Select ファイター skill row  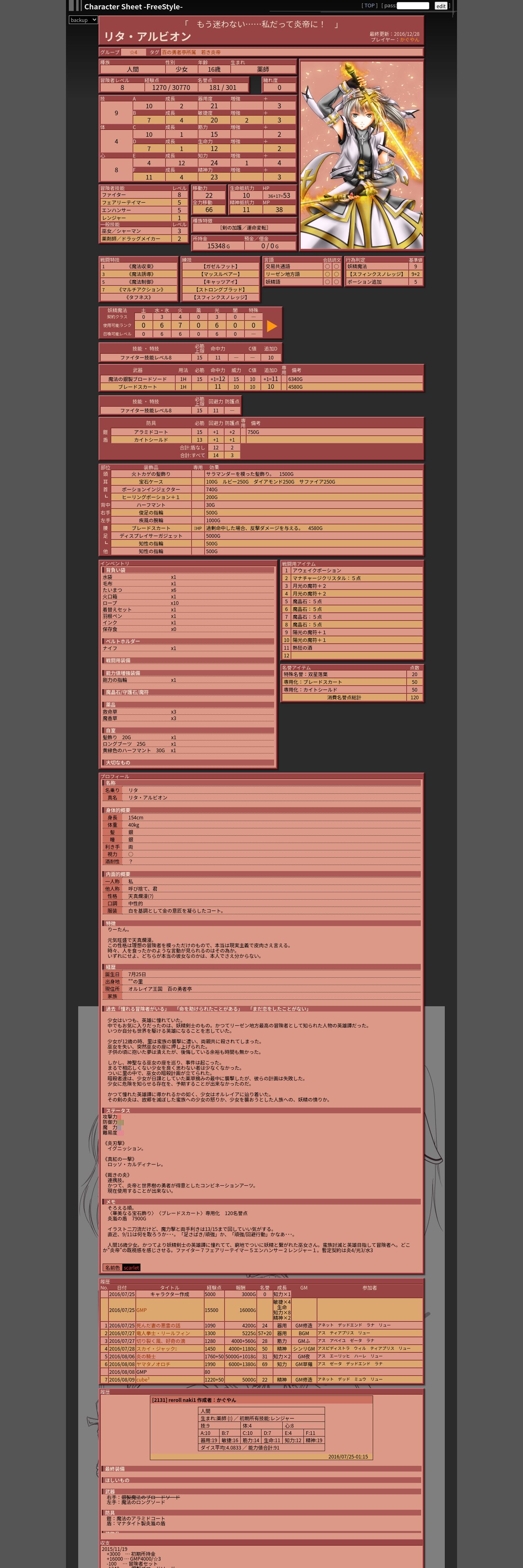click(x=144, y=195)
